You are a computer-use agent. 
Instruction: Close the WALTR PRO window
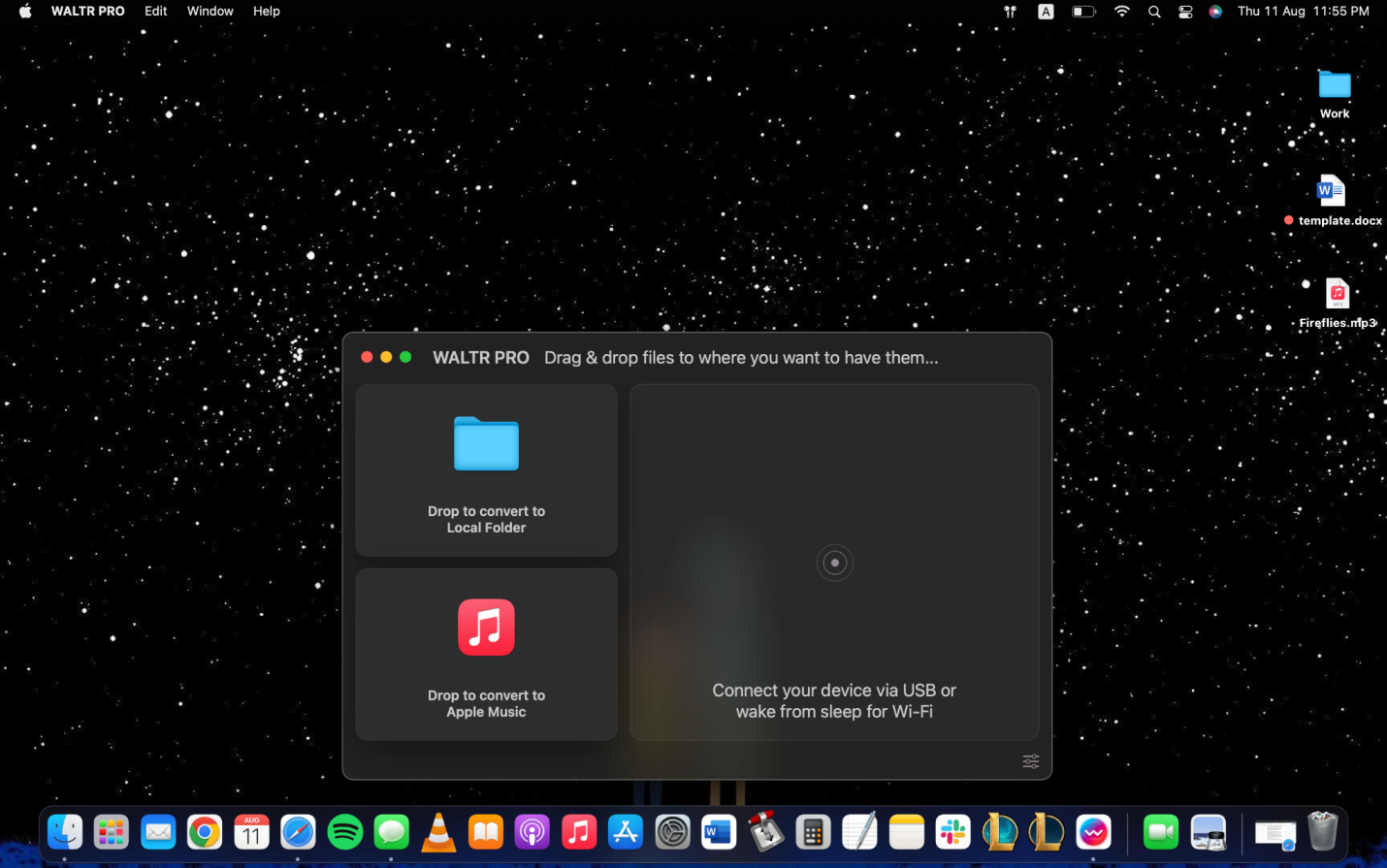coord(367,357)
